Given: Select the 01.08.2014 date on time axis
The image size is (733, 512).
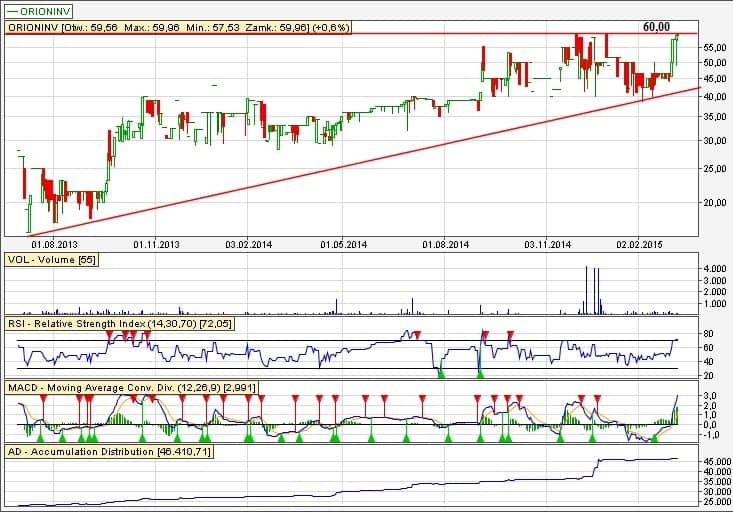Looking at the screenshot, I should tap(446, 243).
